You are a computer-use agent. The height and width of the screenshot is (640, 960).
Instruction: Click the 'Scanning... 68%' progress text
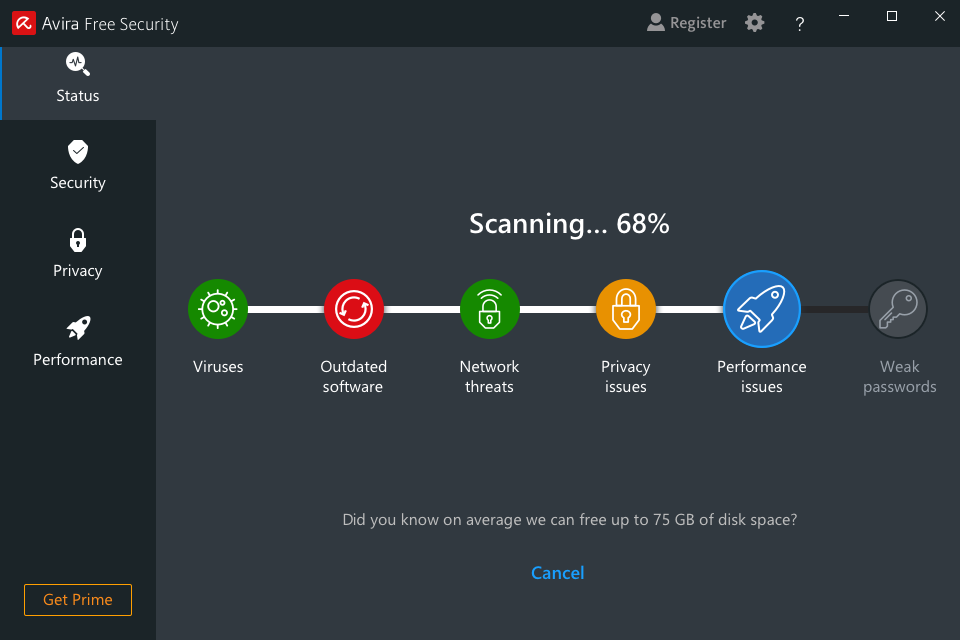click(x=569, y=224)
